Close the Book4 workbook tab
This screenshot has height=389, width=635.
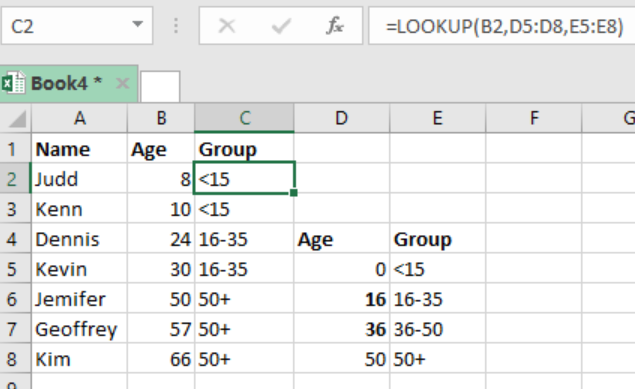coord(122,83)
